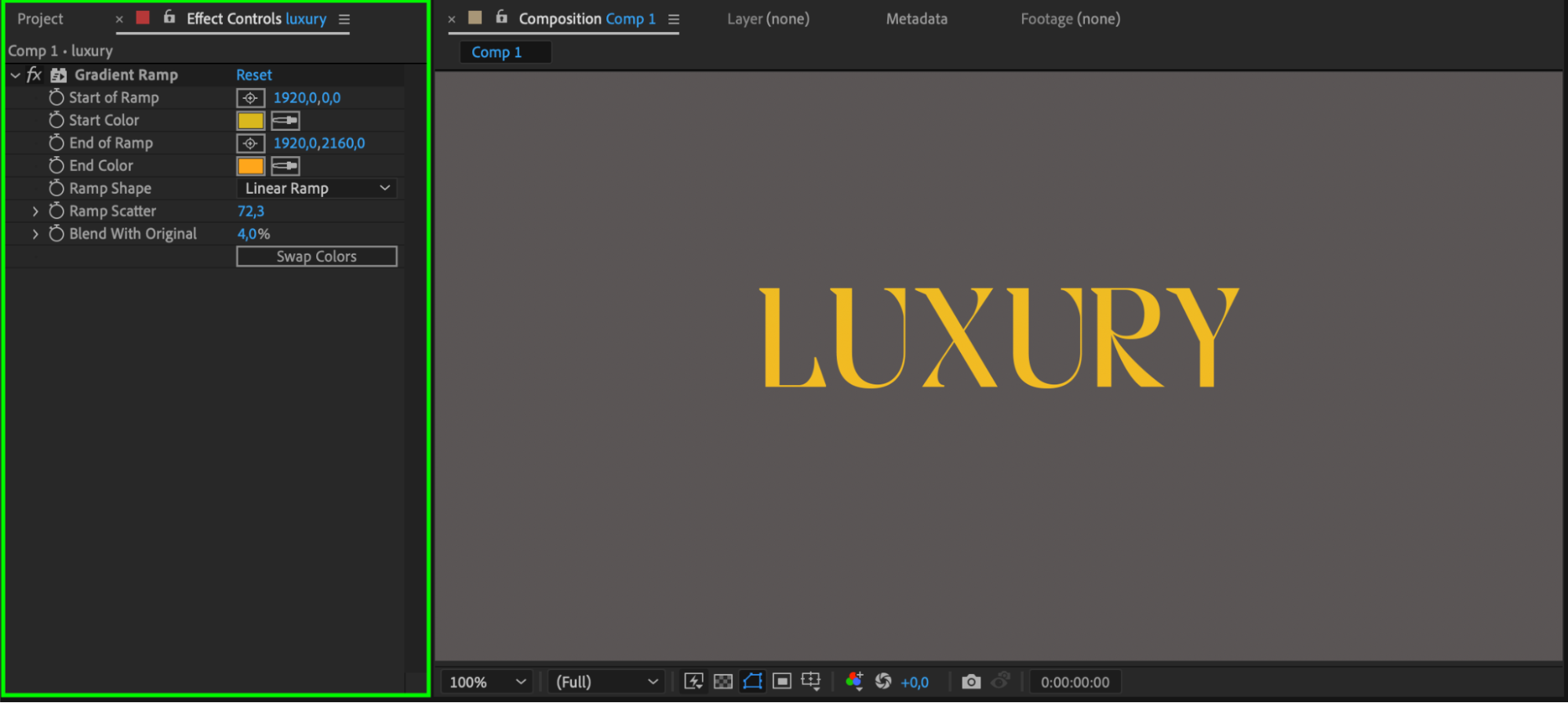Switch to the Footage (none) tab
The height and width of the screenshot is (703, 1568).
point(1071,19)
